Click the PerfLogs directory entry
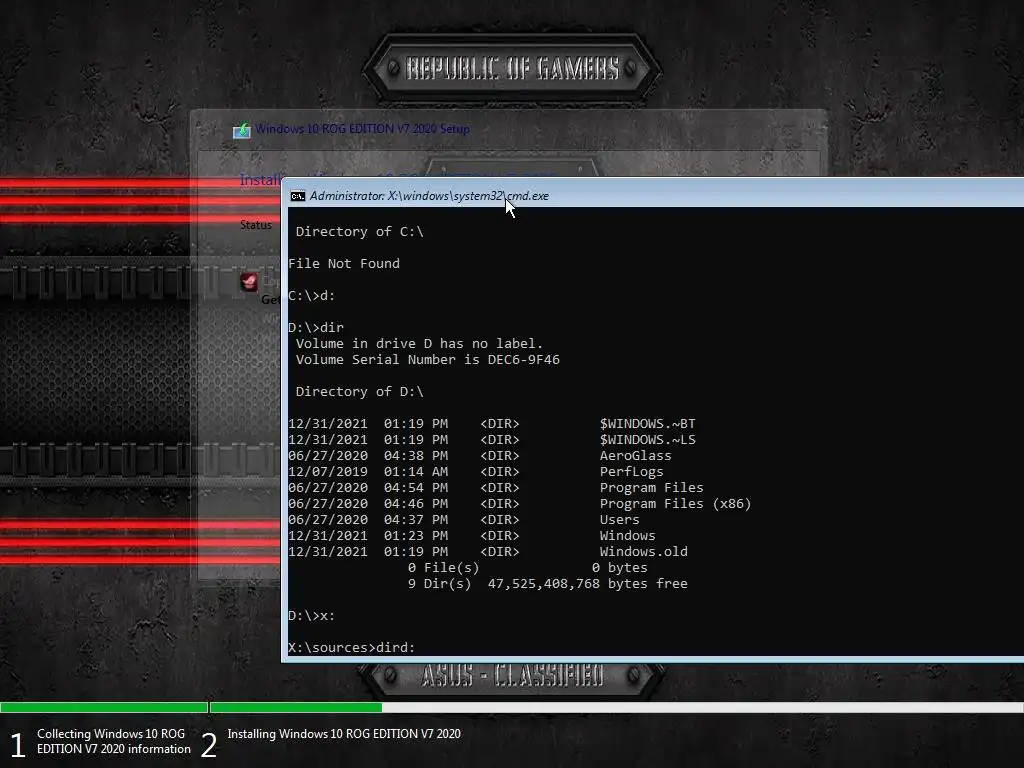 (476, 472)
